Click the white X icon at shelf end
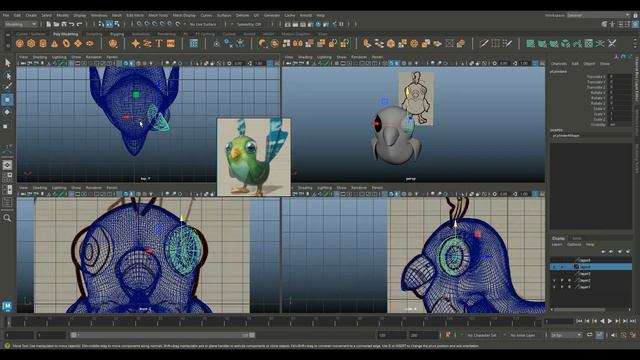Screen dimensions: 640x360 (x=612, y=43)
